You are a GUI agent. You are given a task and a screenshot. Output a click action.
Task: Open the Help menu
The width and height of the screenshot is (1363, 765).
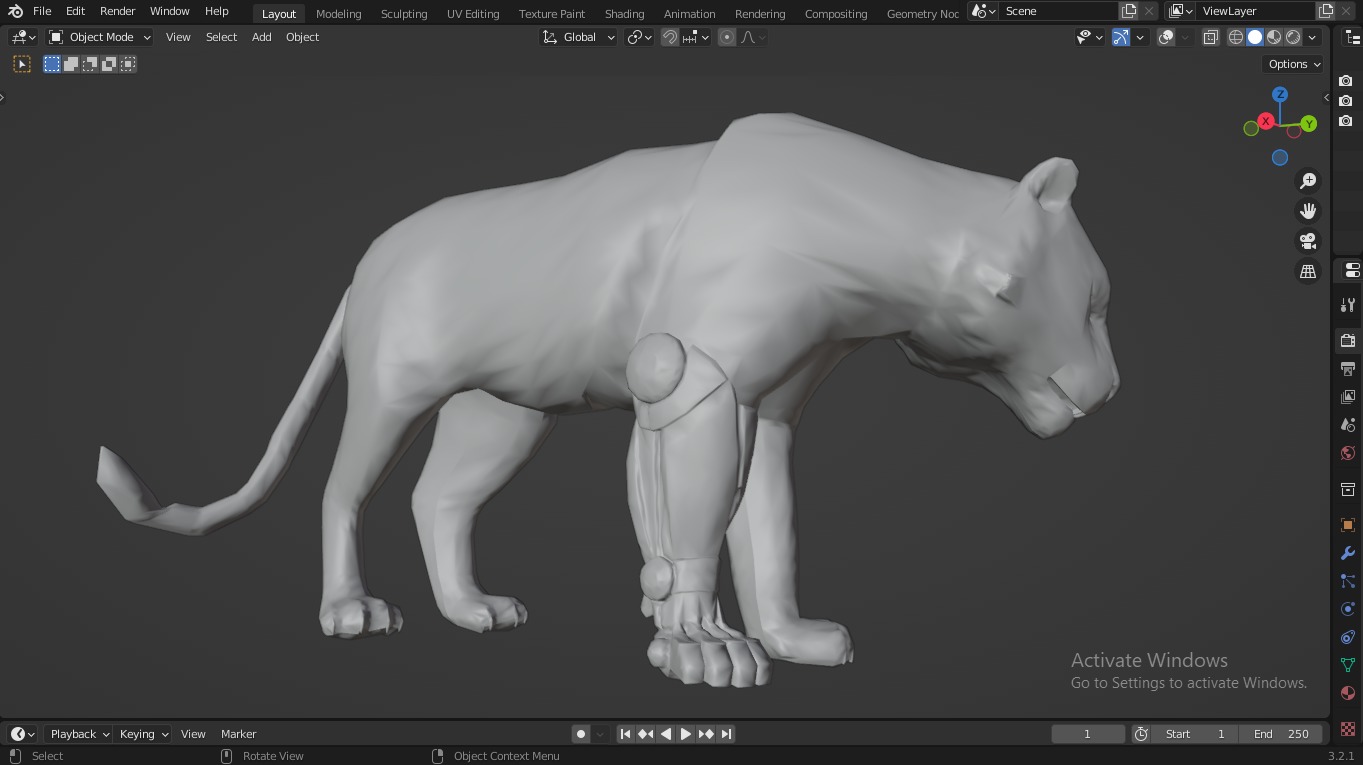tap(217, 11)
